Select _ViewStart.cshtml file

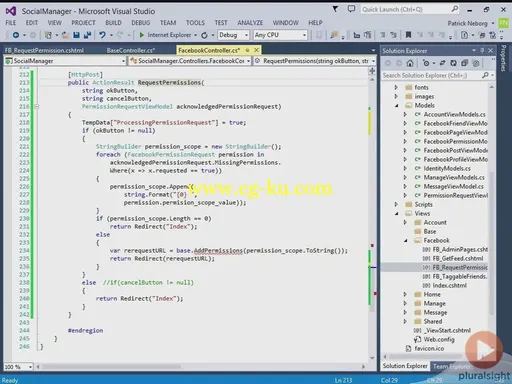(448, 330)
